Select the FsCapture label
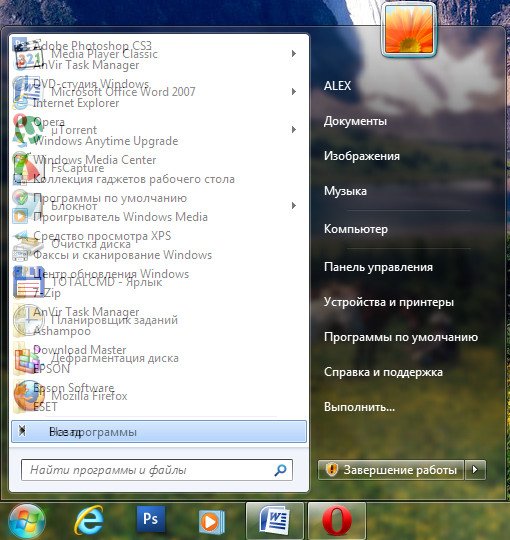 click(77, 168)
